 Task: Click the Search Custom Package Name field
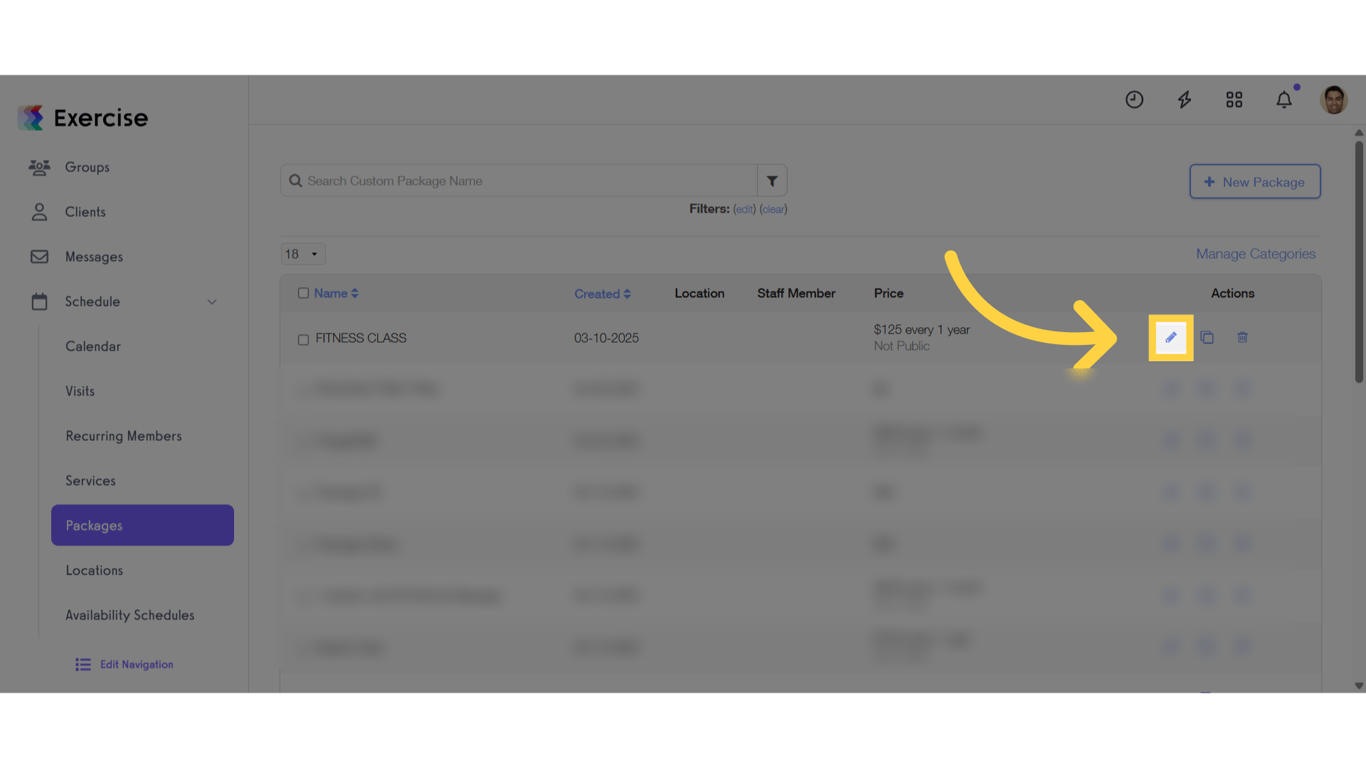coord(519,181)
